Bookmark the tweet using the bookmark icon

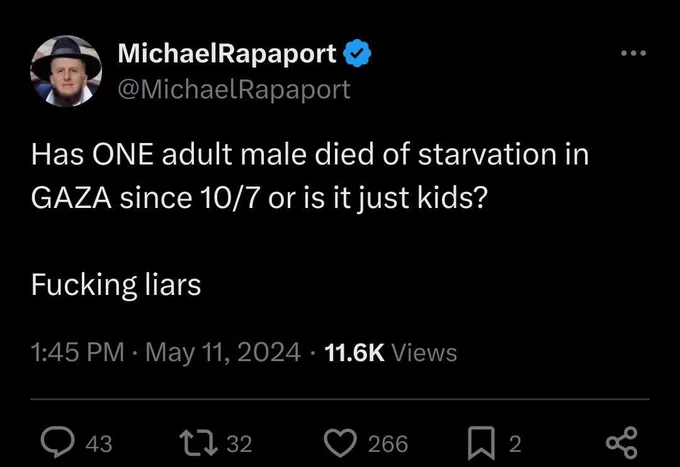481,443
